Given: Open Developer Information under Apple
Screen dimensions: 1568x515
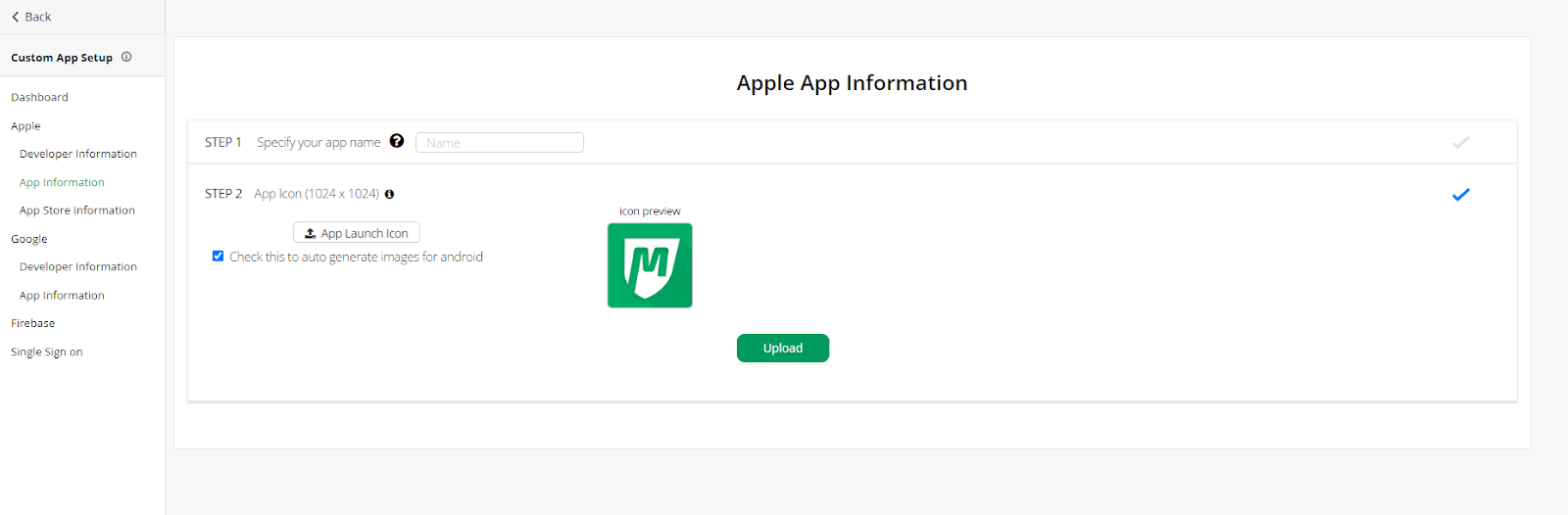Looking at the screenshot, I should click(78, 154).
